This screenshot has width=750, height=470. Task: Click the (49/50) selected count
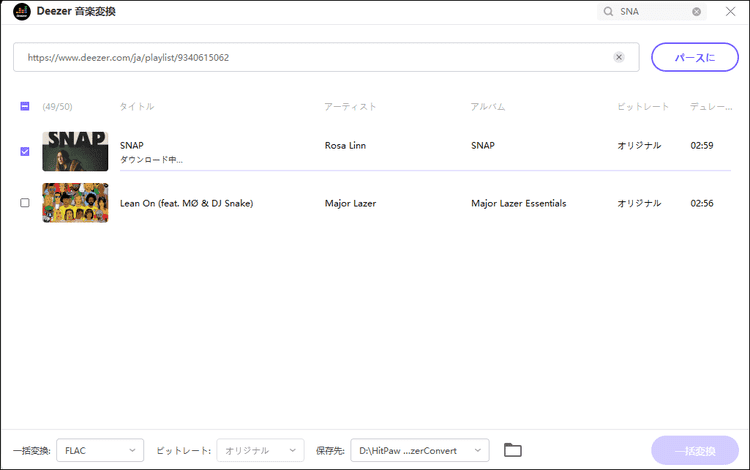57,106
